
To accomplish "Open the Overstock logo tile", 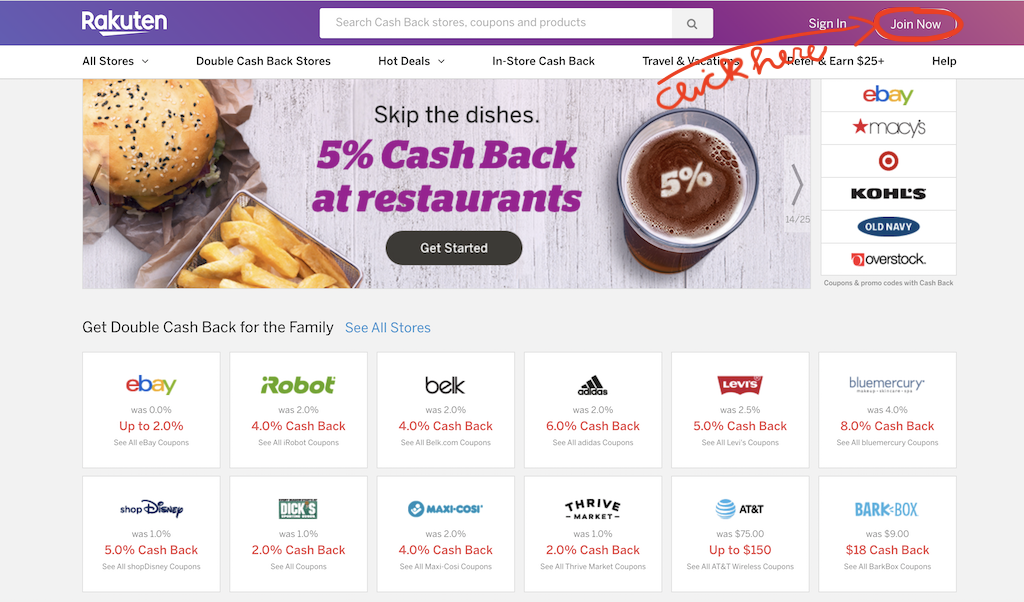I will pos(888,259).
